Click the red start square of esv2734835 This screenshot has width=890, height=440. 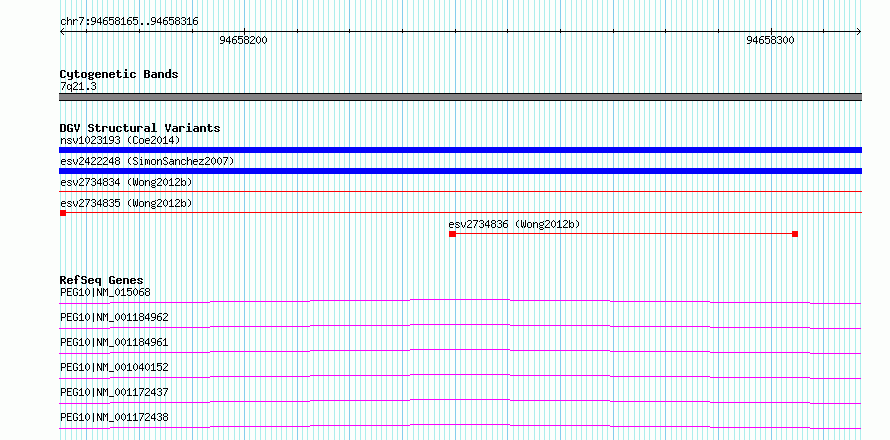click(x=62, y=213)
